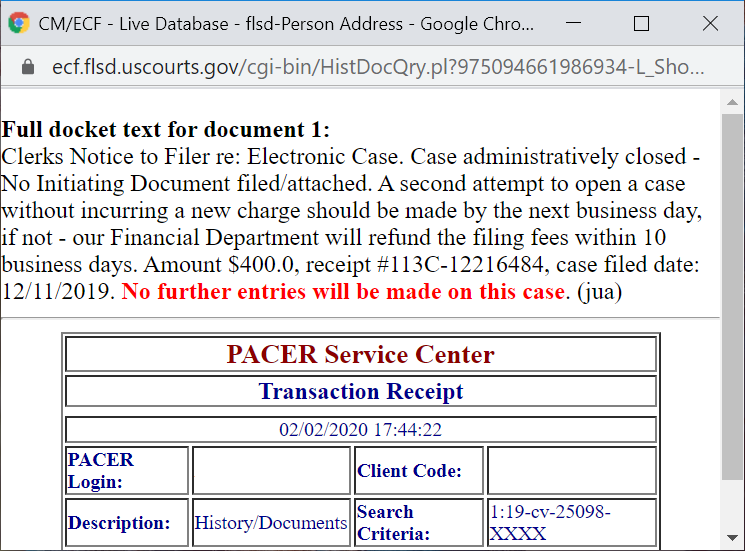745x551 pixels.
Task: Click the red "No further entries" notice
Action: click(343, 292)
